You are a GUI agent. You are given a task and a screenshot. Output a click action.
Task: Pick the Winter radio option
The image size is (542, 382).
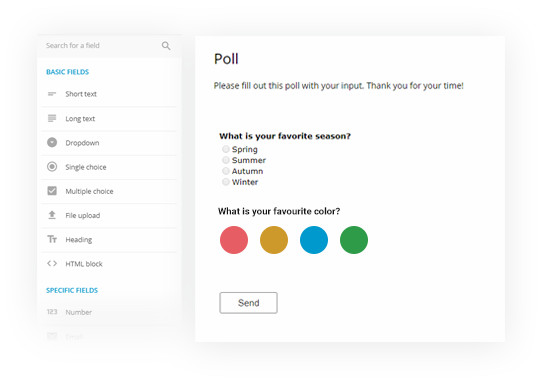pos(226,182)
